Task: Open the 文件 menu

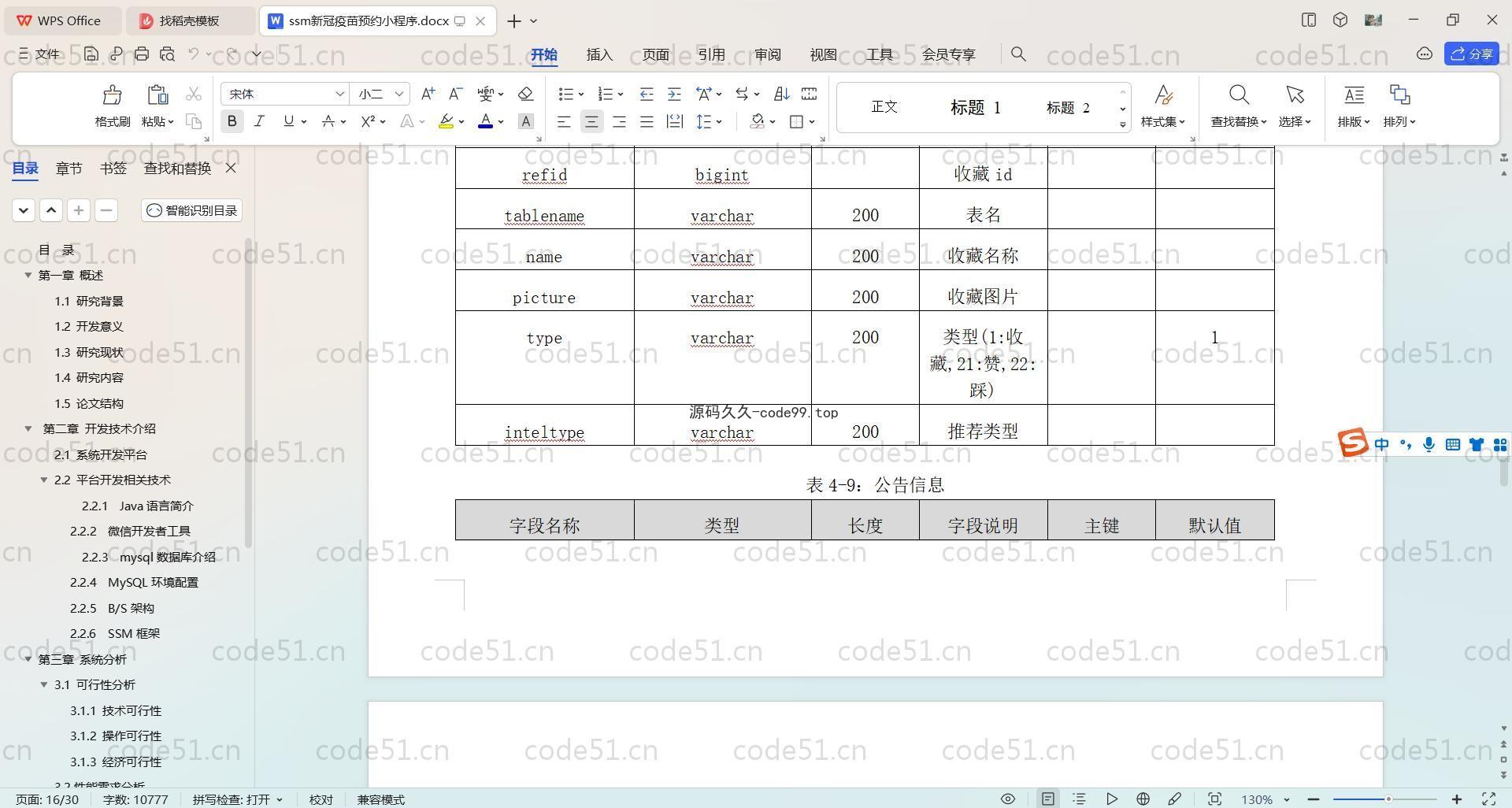Action: [39, 54]
